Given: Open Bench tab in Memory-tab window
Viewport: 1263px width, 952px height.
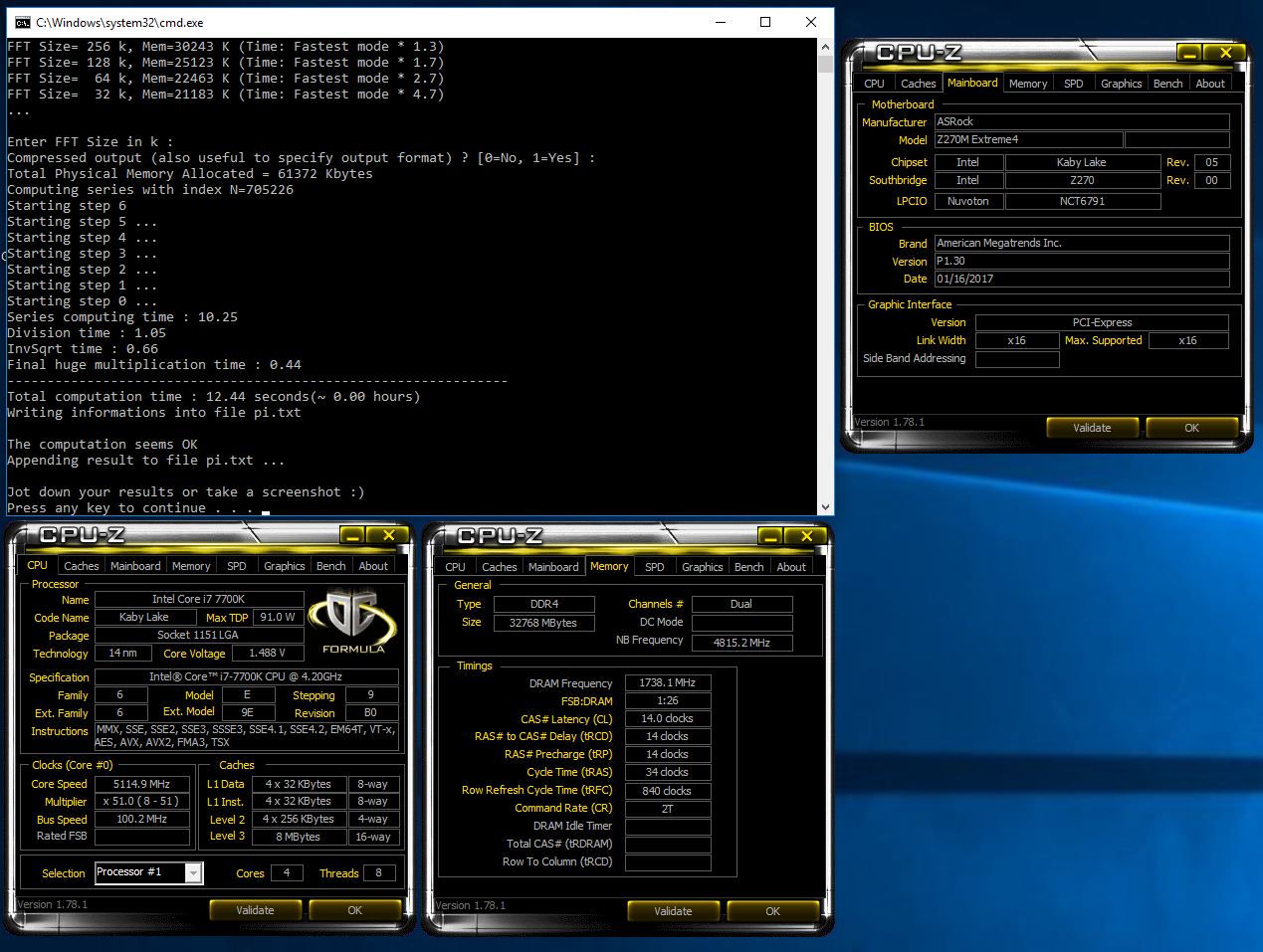Looking at the screenshot, I should [x=749, y=567].
